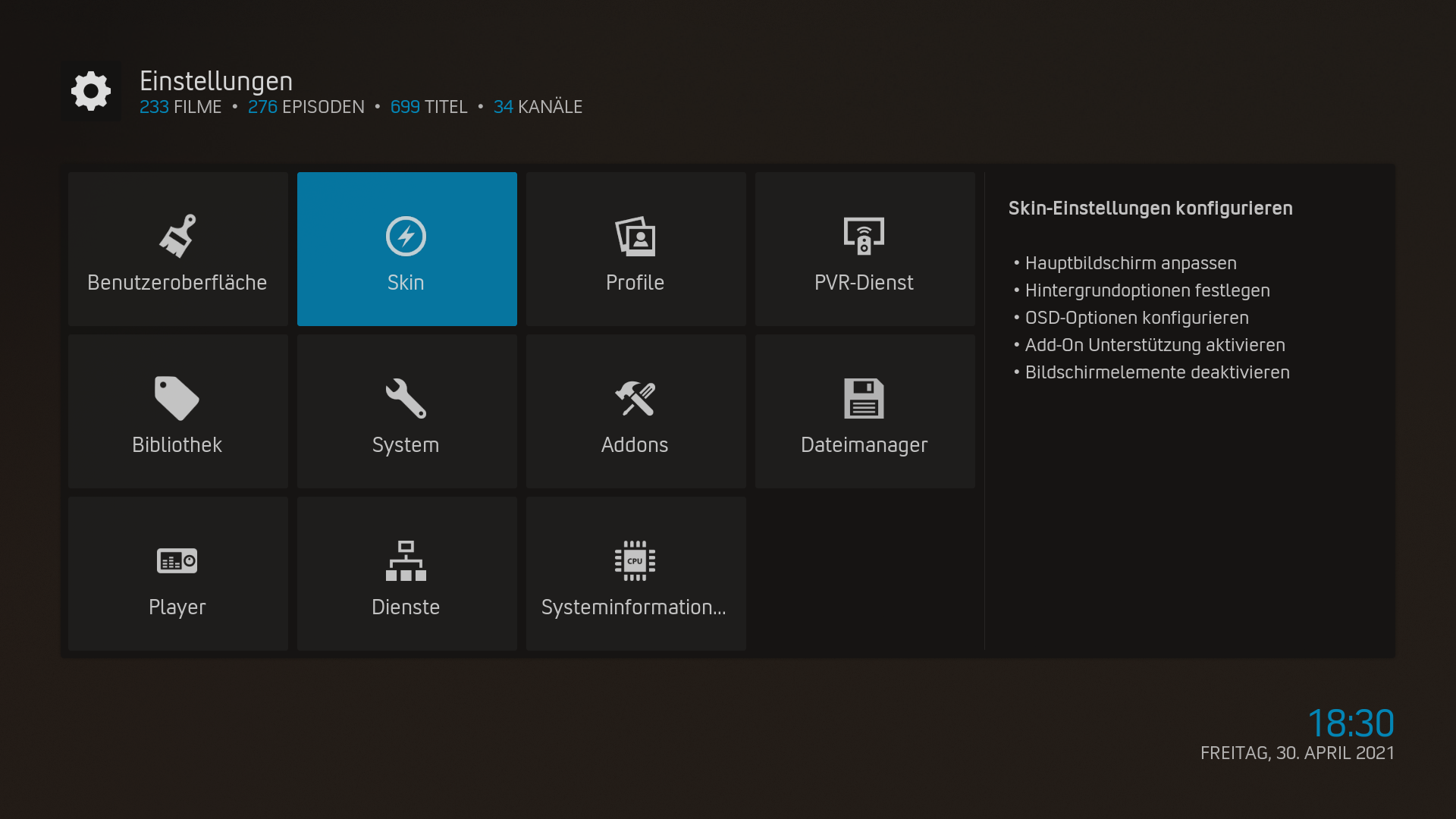Click the 276 EPISODEN counter
This screenshot has height=819, width=1456.
click(306, 107)
